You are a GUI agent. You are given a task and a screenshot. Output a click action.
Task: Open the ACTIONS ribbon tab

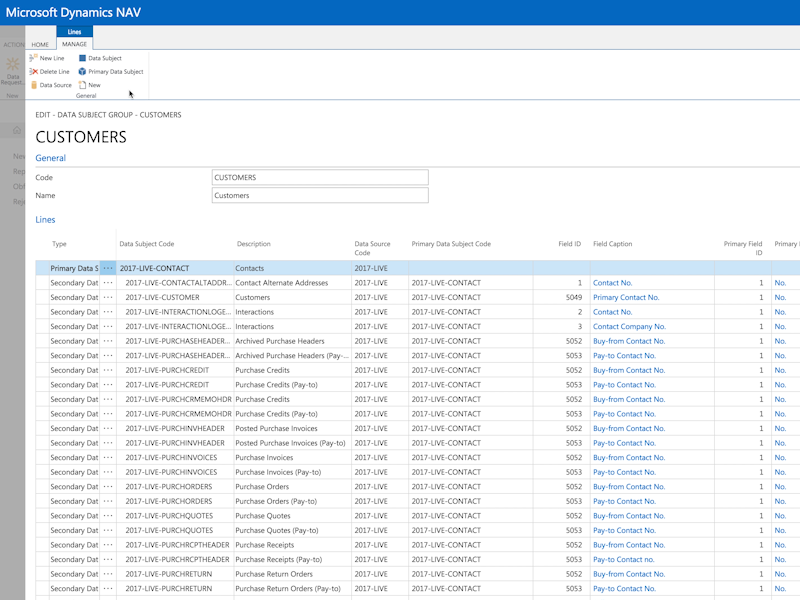coord(14,44)
